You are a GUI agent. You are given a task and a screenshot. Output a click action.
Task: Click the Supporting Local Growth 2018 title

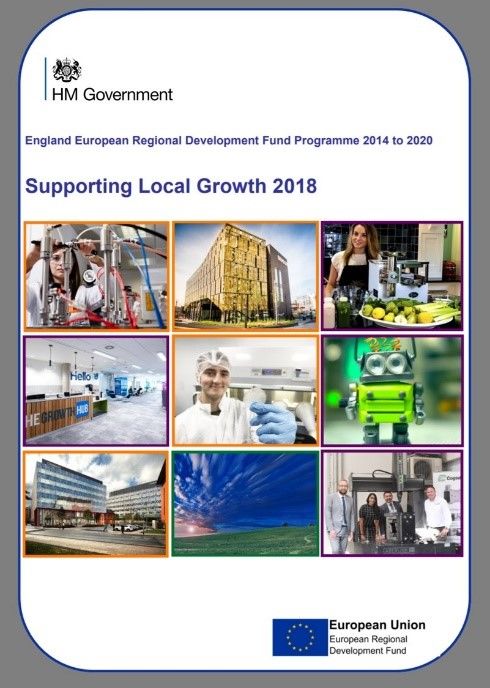[x=171, y=186]
